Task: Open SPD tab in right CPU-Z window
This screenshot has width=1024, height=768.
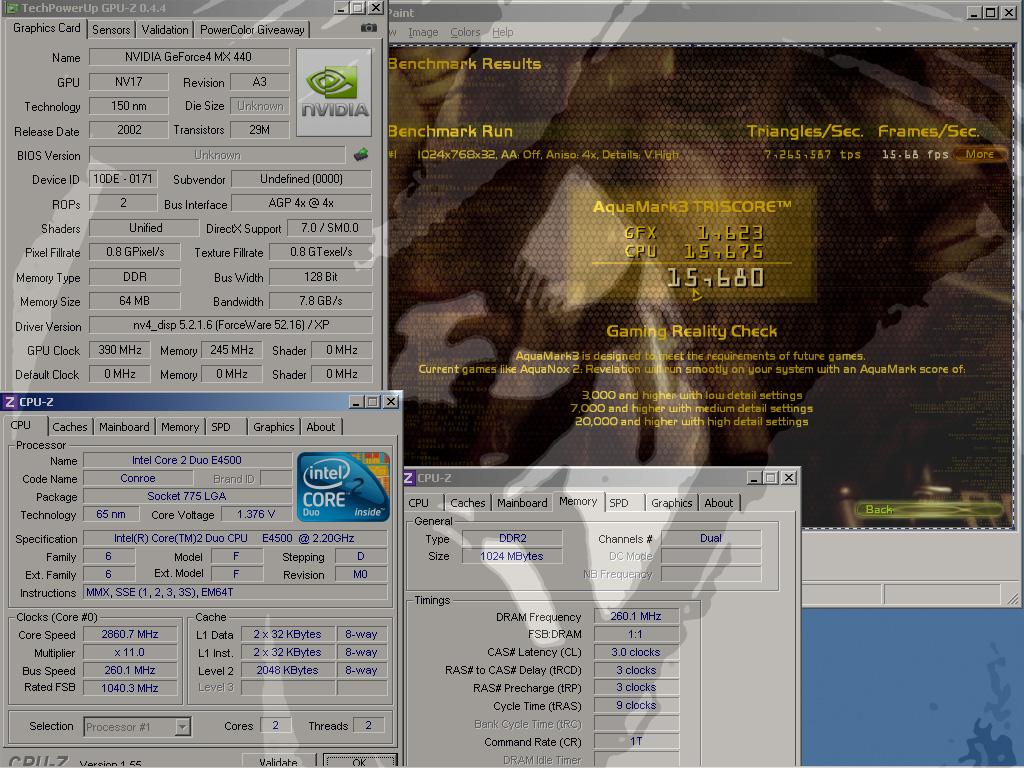Action: 619,503
